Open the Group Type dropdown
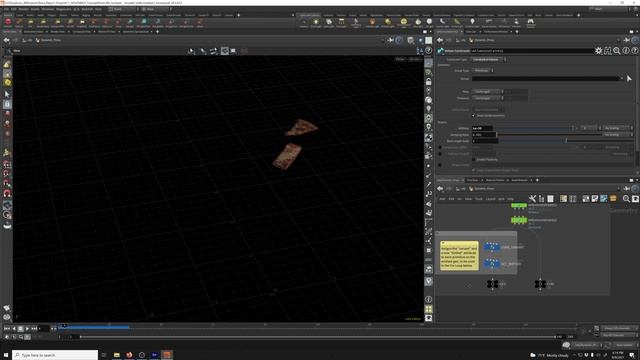The height and width of the screenshot is (360, 640). (x=483, y=71)
